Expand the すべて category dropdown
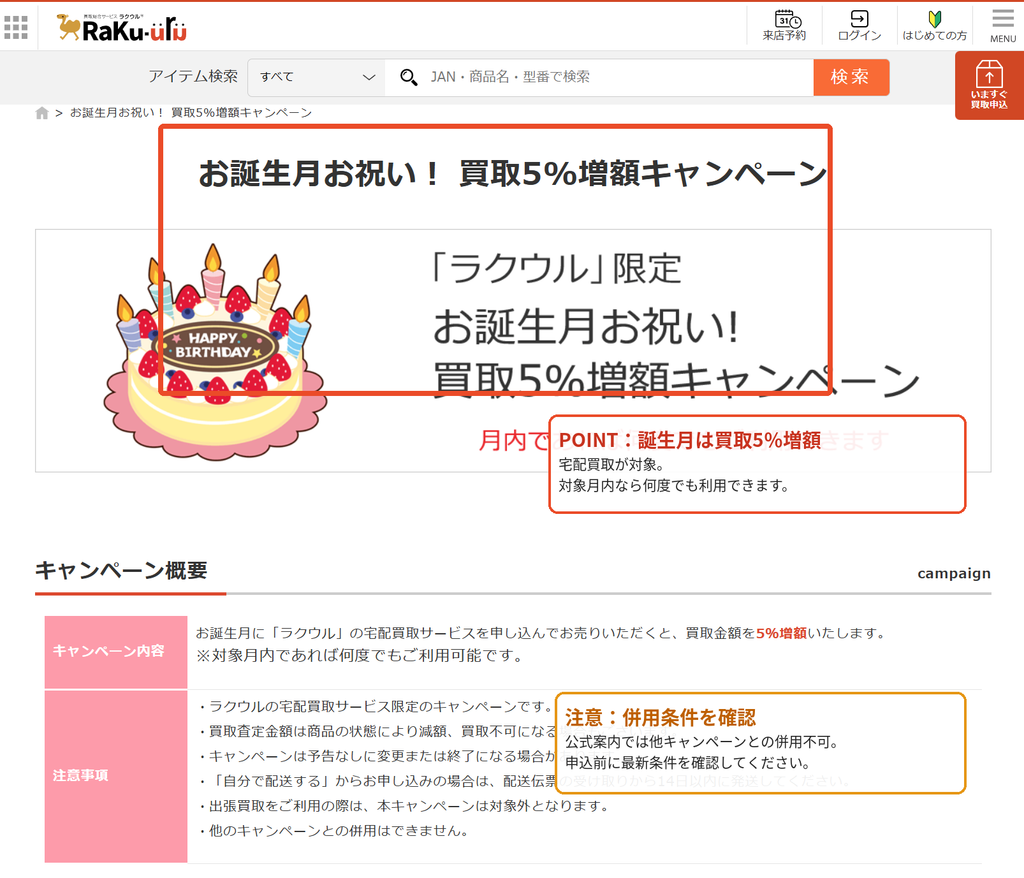Image resolution: width=1024 pixels, height=878 pixels. tap(316, 77)
